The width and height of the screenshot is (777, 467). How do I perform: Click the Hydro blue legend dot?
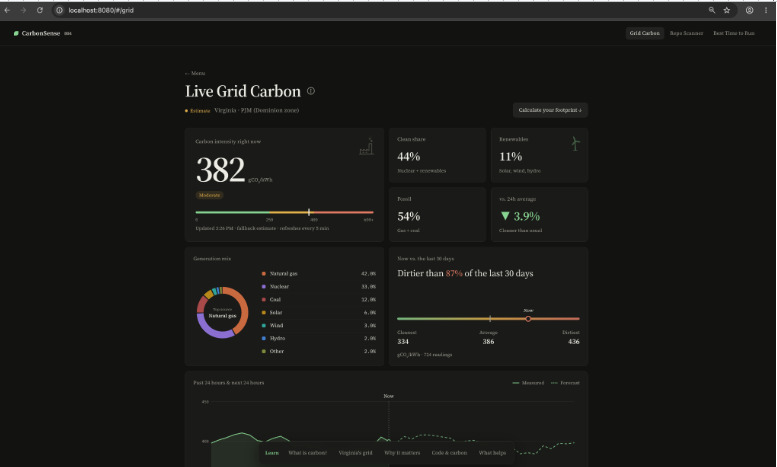(264, 338)
